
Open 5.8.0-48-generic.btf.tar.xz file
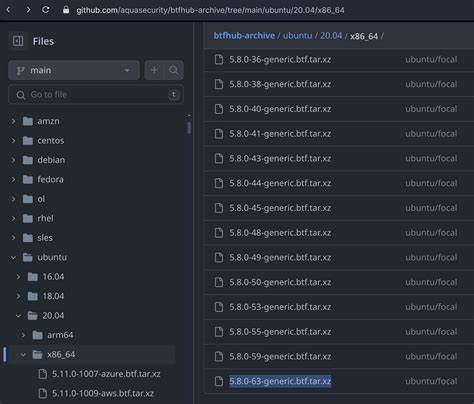click(280, 233)
